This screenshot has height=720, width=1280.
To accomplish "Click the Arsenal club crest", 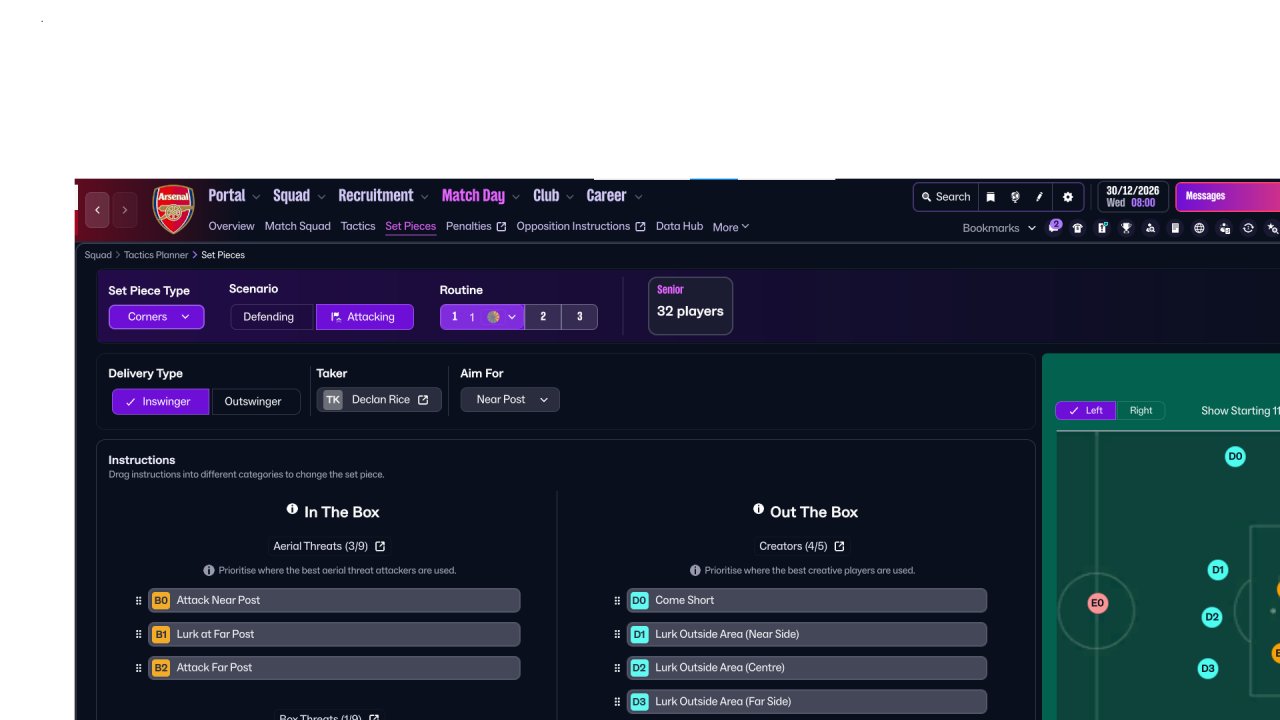I will click(x=173, y=208).
